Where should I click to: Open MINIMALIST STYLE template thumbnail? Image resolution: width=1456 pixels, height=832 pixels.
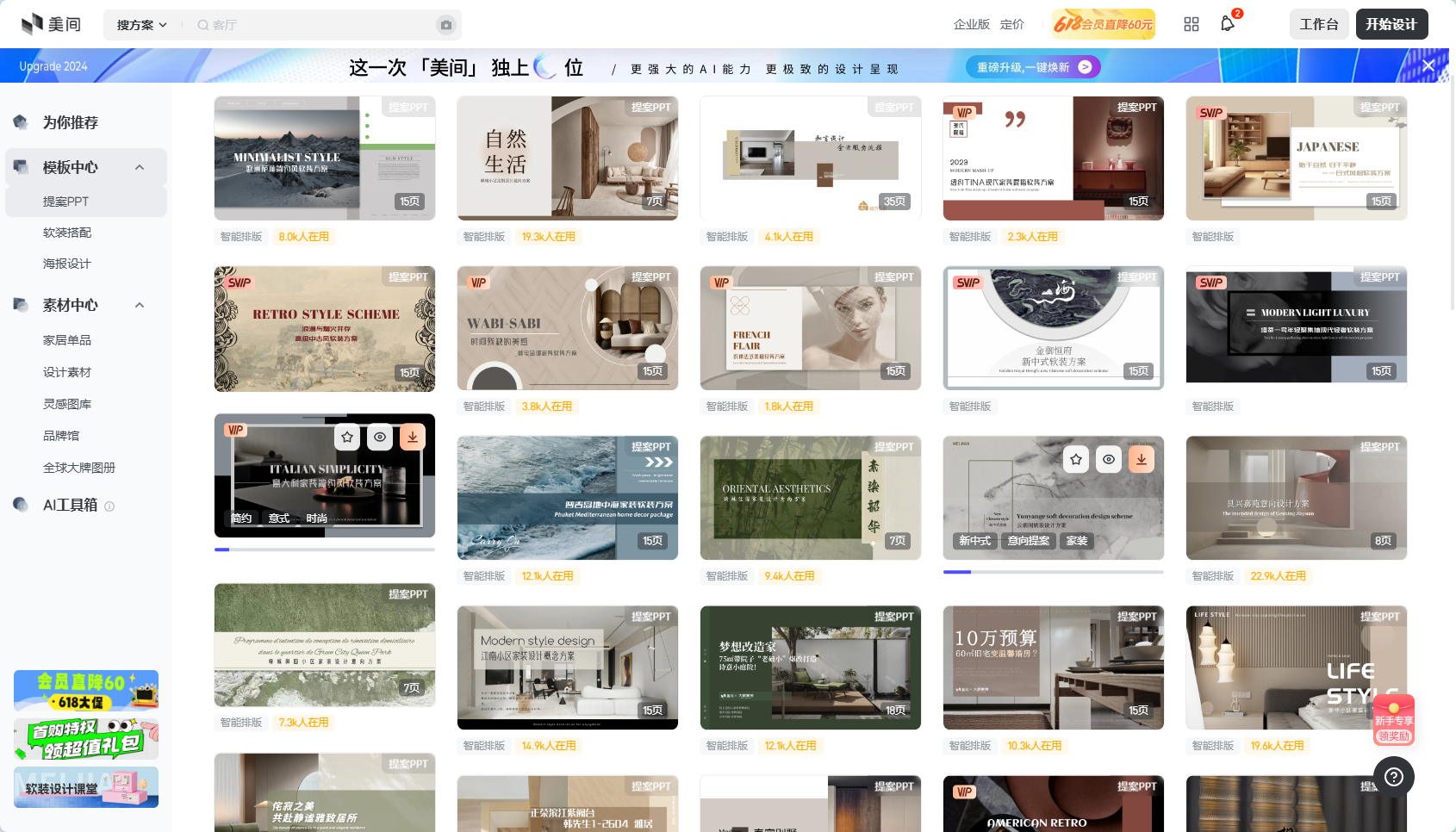pos(325,158)
